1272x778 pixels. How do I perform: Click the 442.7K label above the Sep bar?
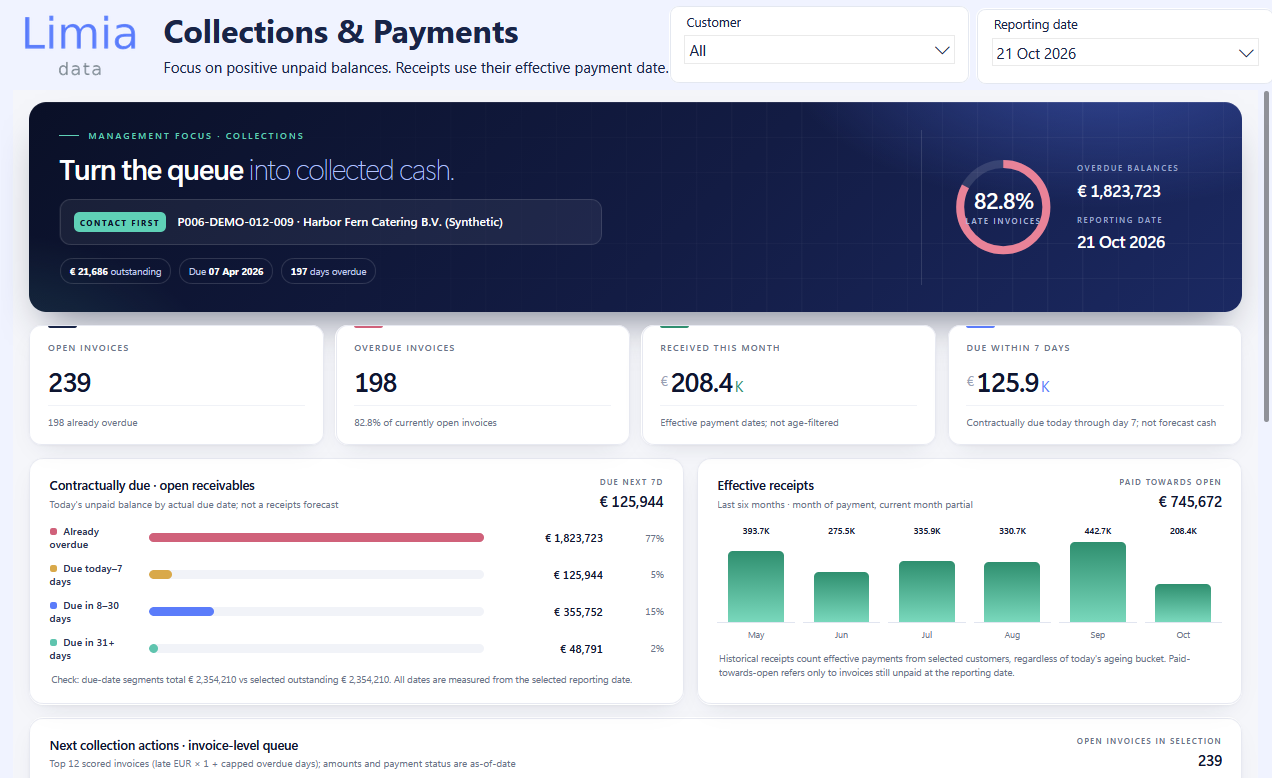[x=1098, y=531]
